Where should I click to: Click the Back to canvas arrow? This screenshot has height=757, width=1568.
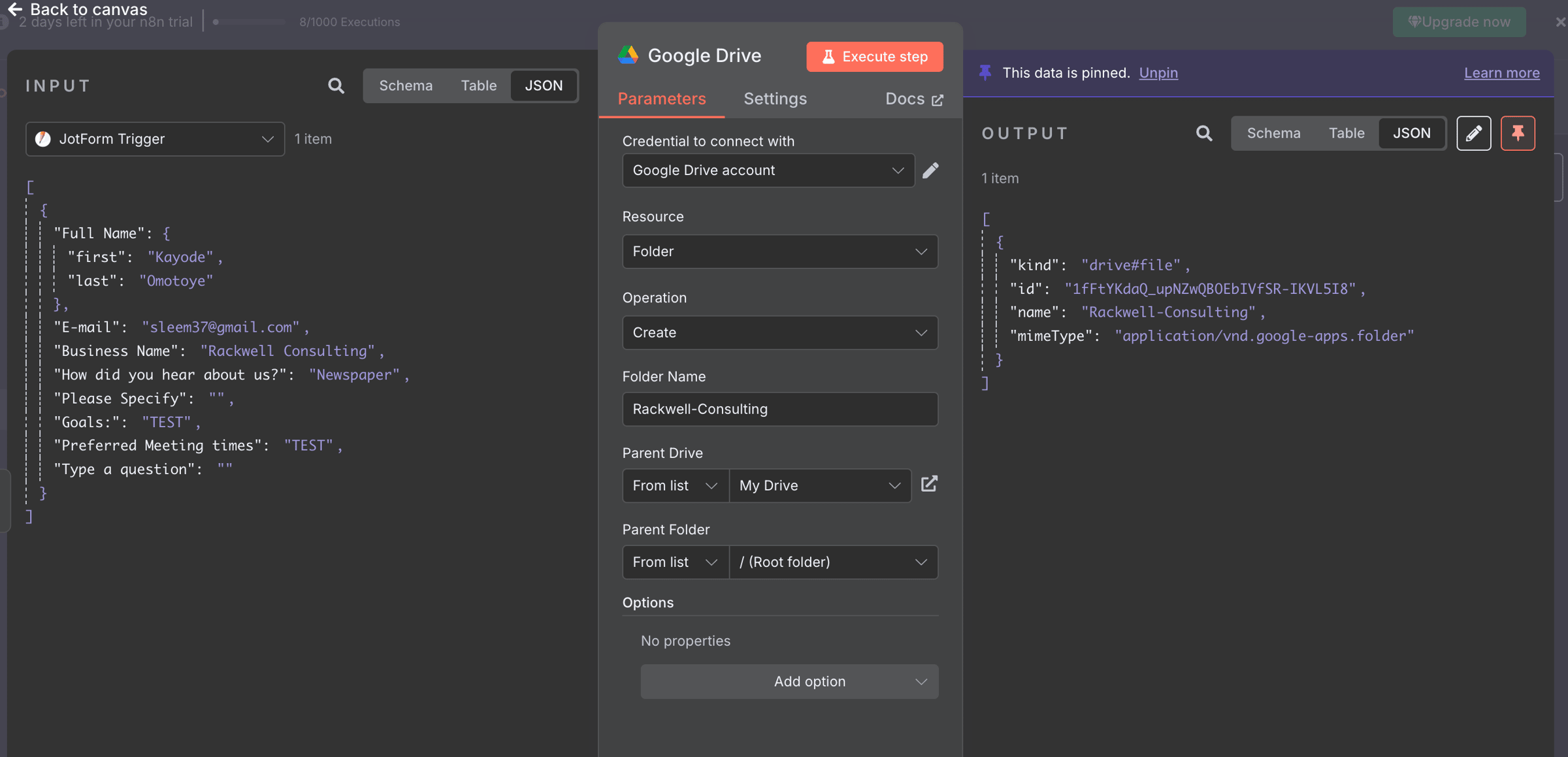14,9
